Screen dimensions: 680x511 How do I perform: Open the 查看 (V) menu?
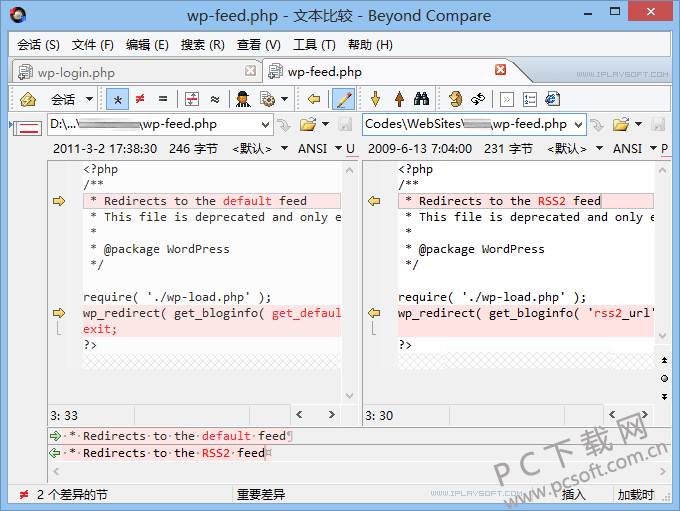pyautogui.click(x=258, y=45)
